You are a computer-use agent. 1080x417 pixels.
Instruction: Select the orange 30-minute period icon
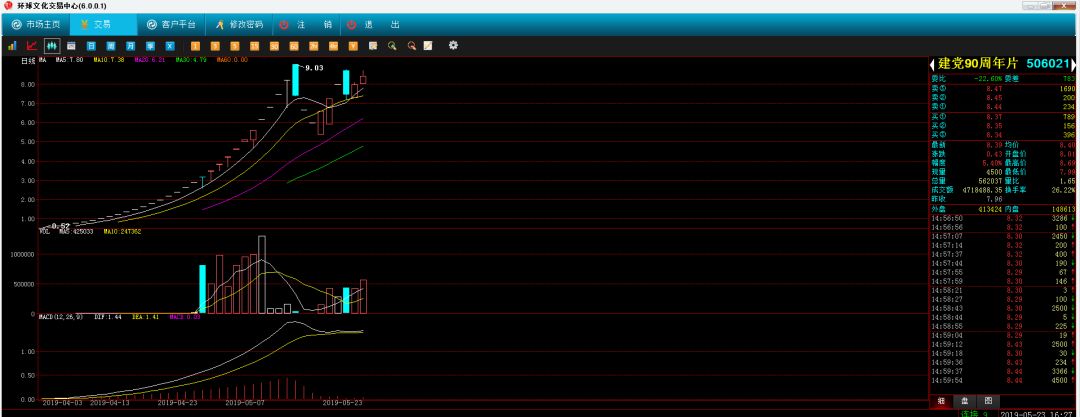274,45
